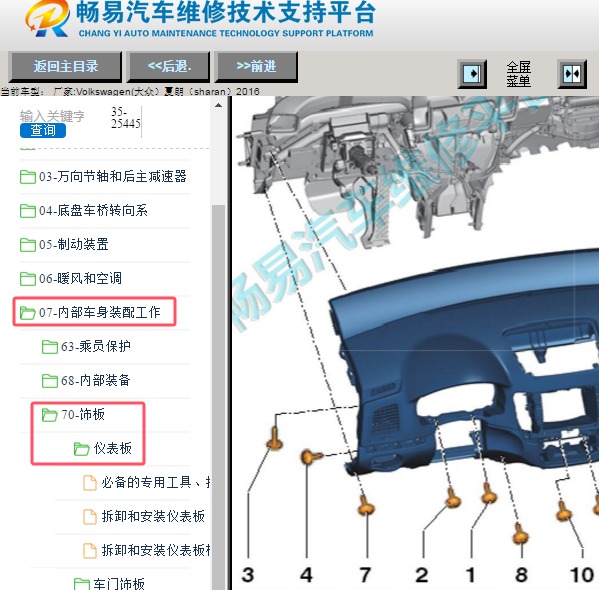Screen dimensions: 599x590
Task: Click folder icon of 68-内部装备
Action: [50, 381]
